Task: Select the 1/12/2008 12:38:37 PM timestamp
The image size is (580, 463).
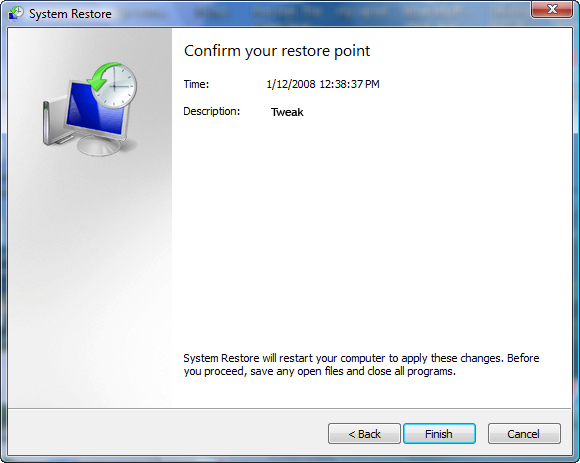Action: tap(323, 84)
